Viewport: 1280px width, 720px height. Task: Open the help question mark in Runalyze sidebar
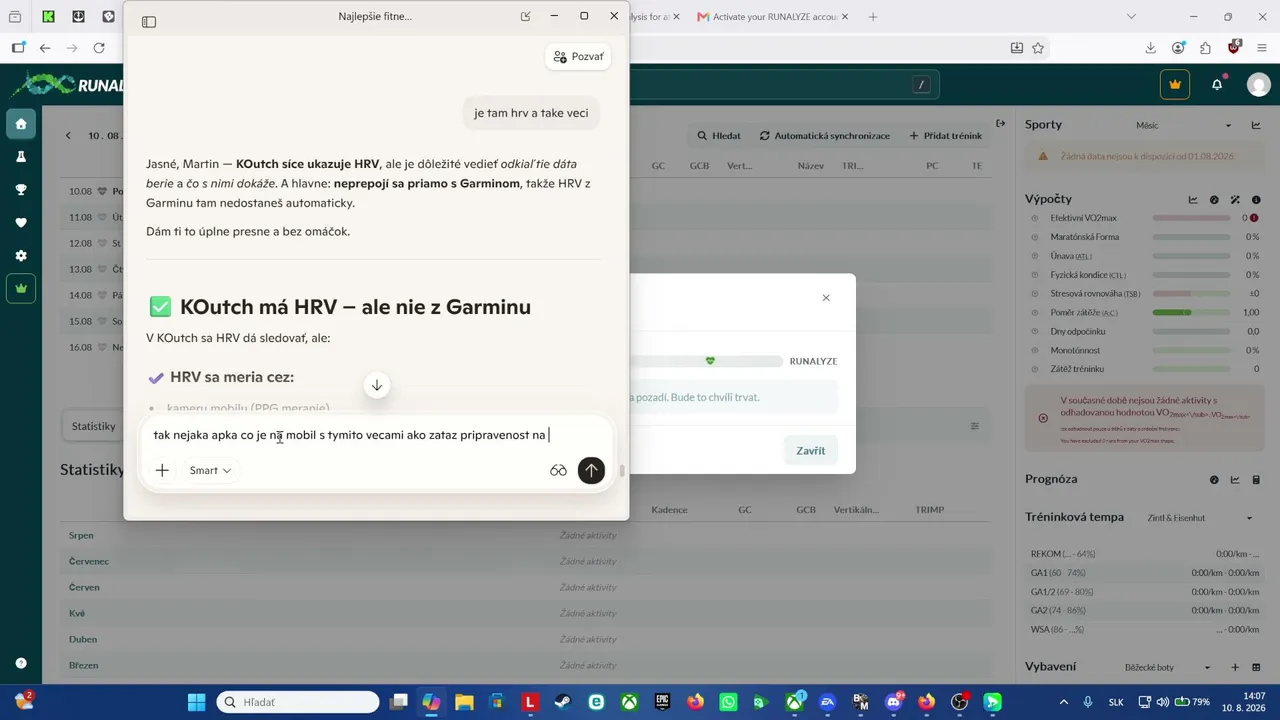[x=21, y=663]
